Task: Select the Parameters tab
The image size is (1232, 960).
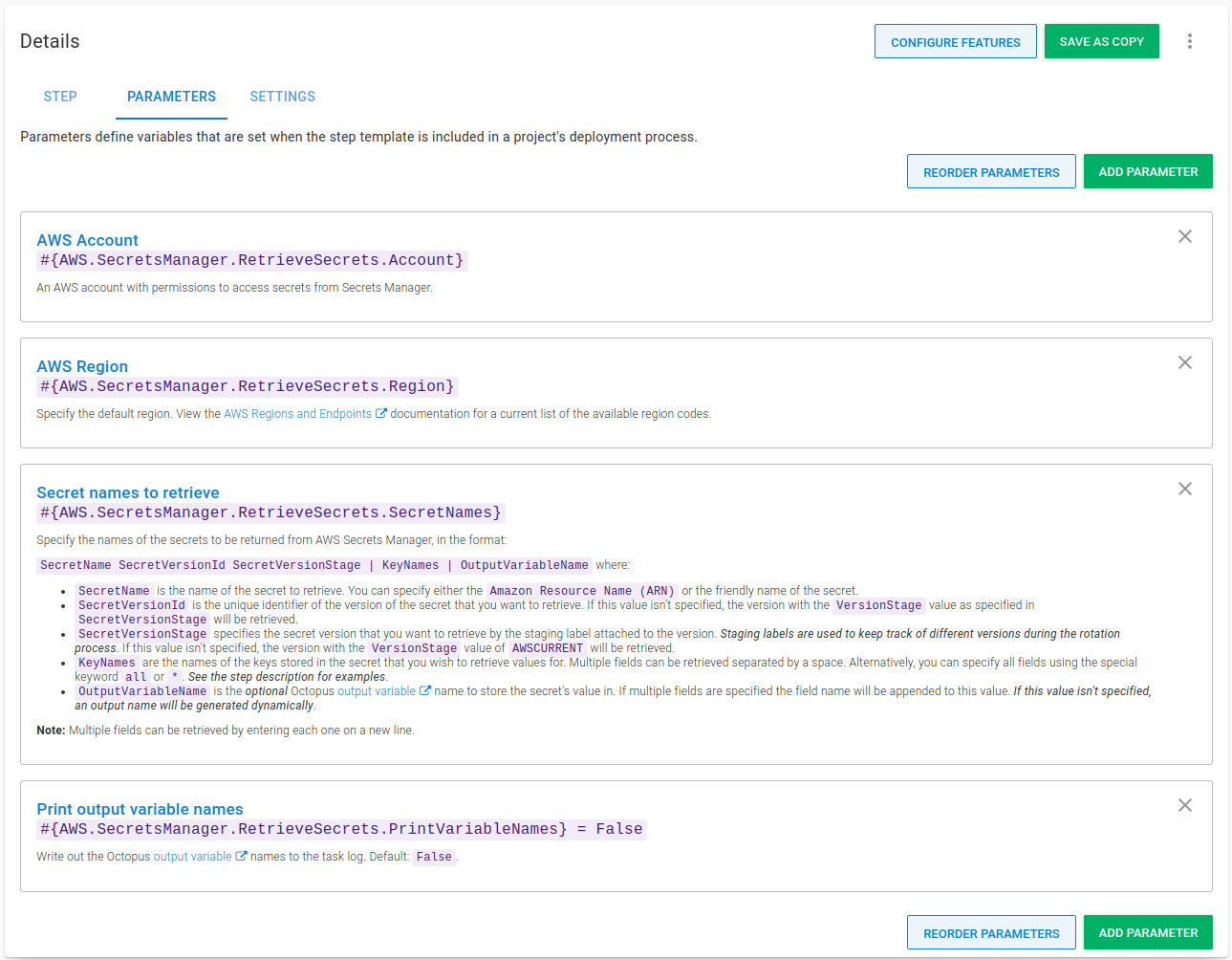Action: pyautogui.click(x=171, y=97)
